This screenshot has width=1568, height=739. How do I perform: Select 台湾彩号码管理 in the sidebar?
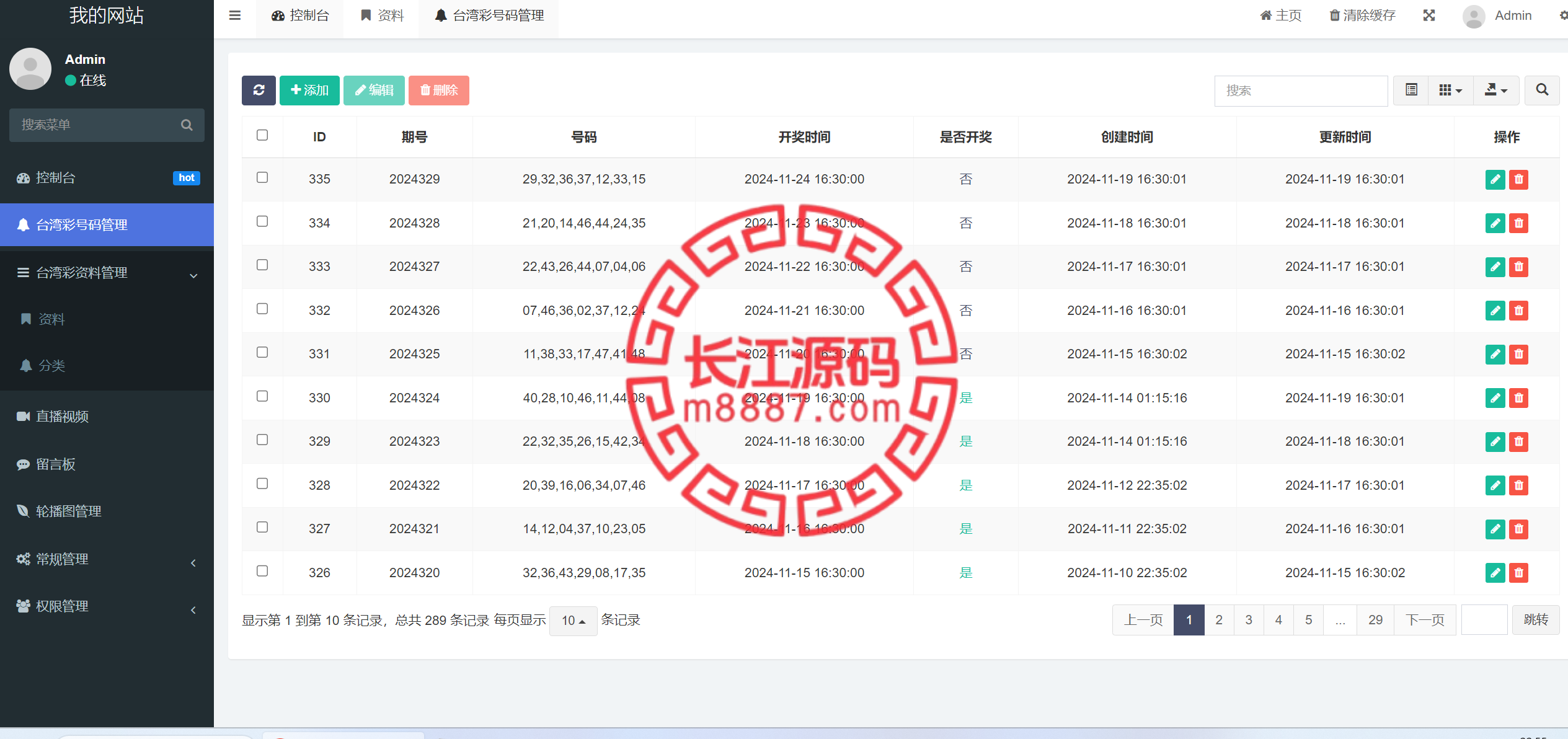[x=107, y=225]
